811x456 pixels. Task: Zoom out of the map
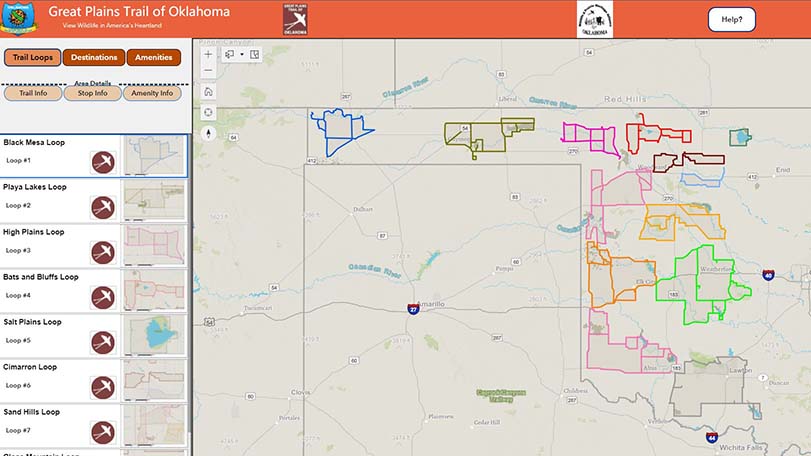pyautogui.click(x=208, y=71)
